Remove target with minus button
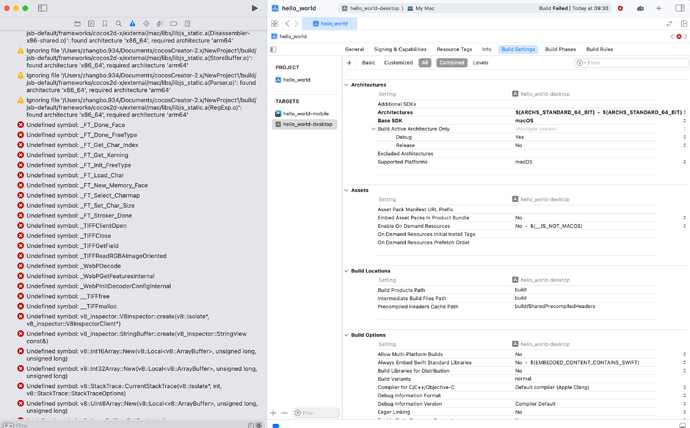 (284, 413)
